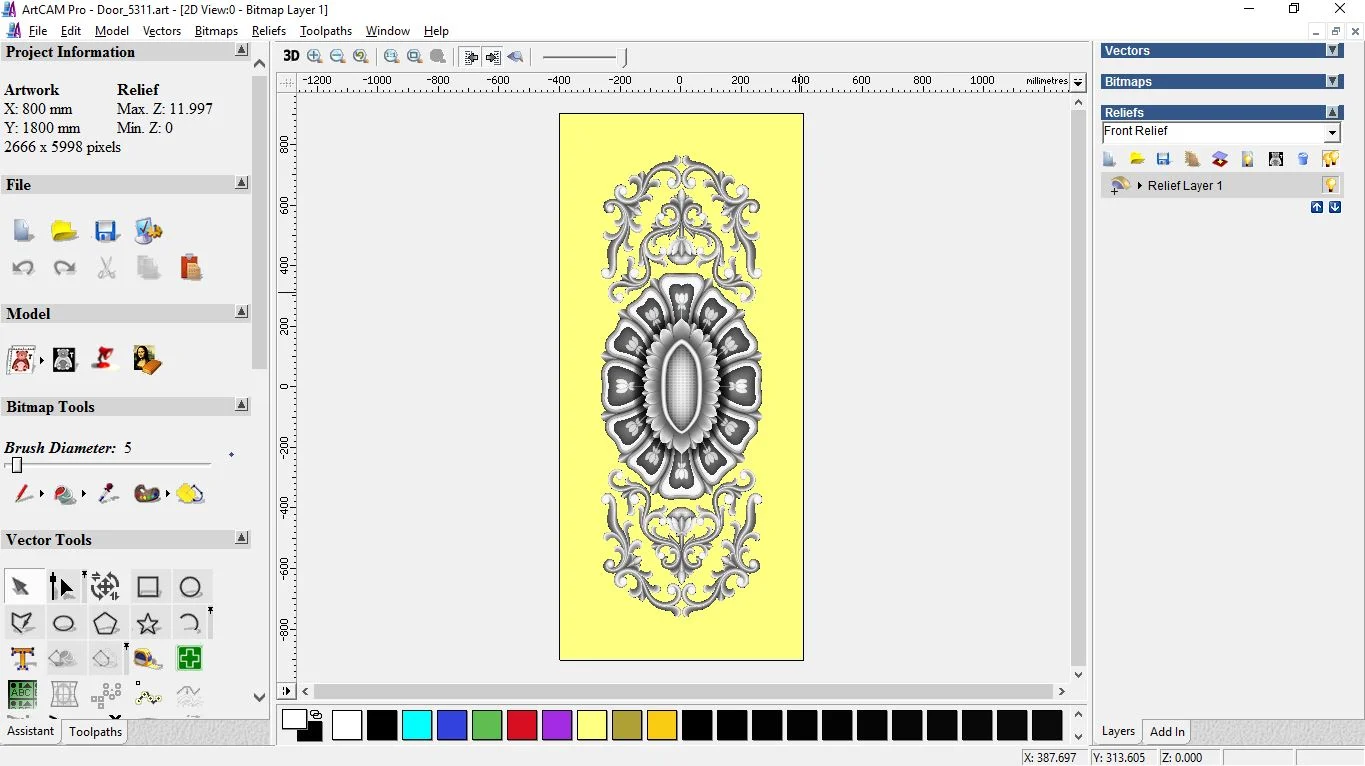Open the Add In tab
The height and width of the screenshot is (766, 1365).
click(1167, 732)
